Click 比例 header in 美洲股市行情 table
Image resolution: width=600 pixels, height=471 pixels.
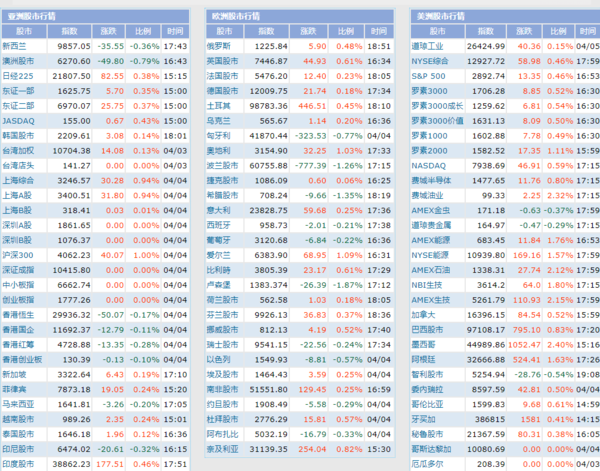pyautogui.click(x=558, y=31)
